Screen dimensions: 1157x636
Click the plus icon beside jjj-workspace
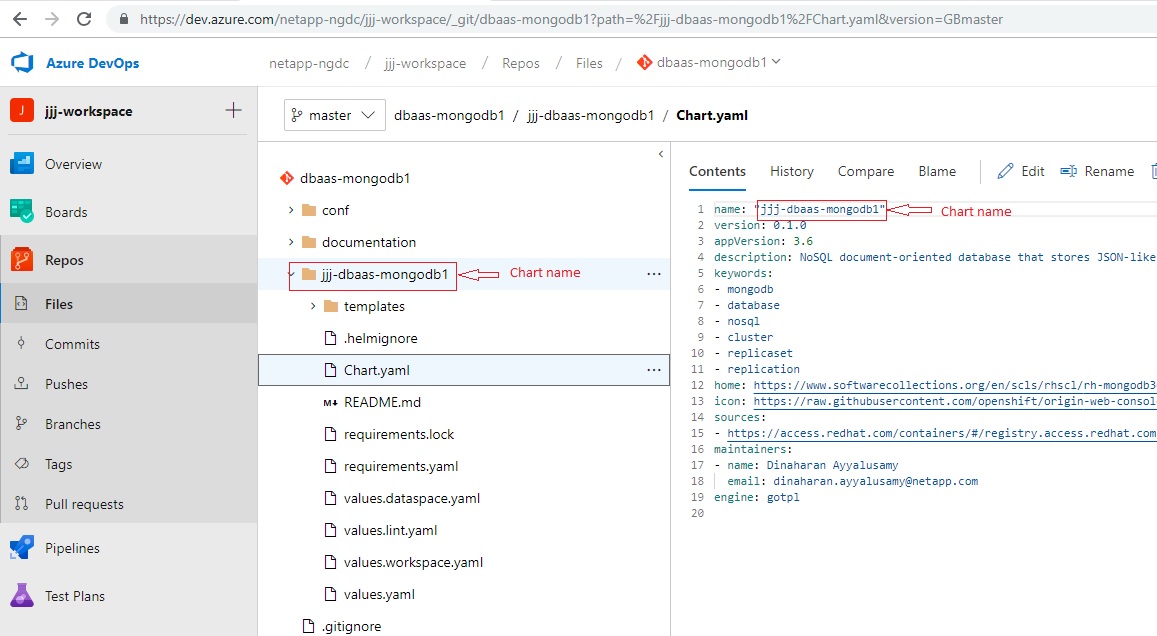[x=233, y=111]
